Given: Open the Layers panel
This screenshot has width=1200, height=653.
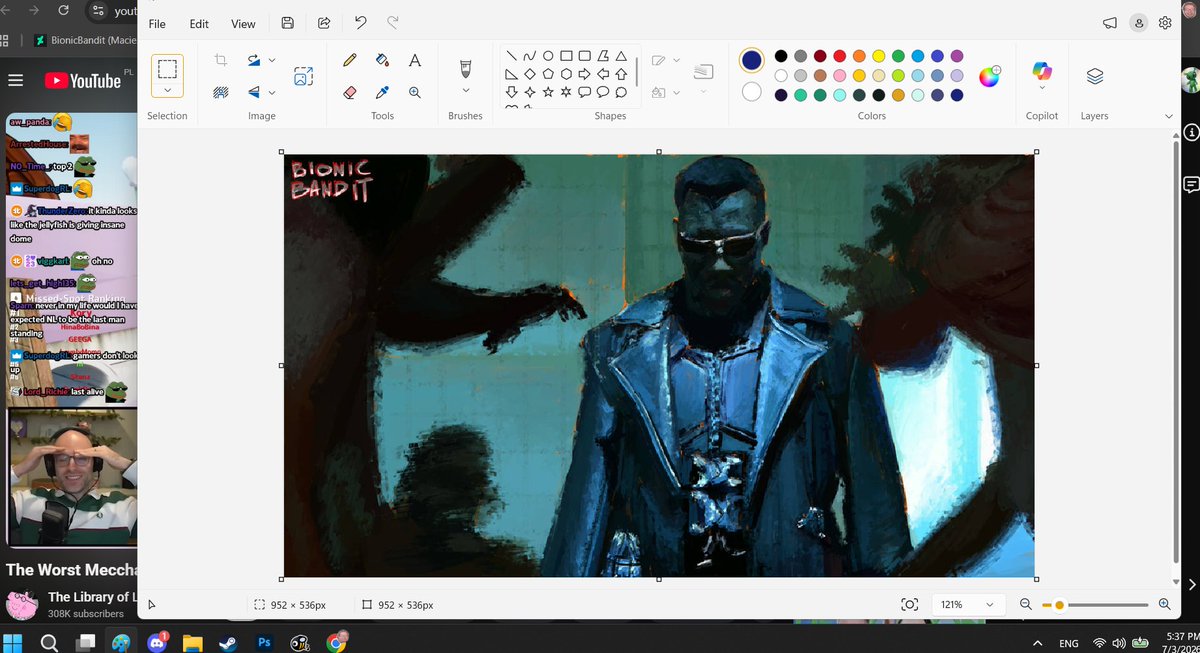Looking at the screenshot, I should pos(1095,76).
